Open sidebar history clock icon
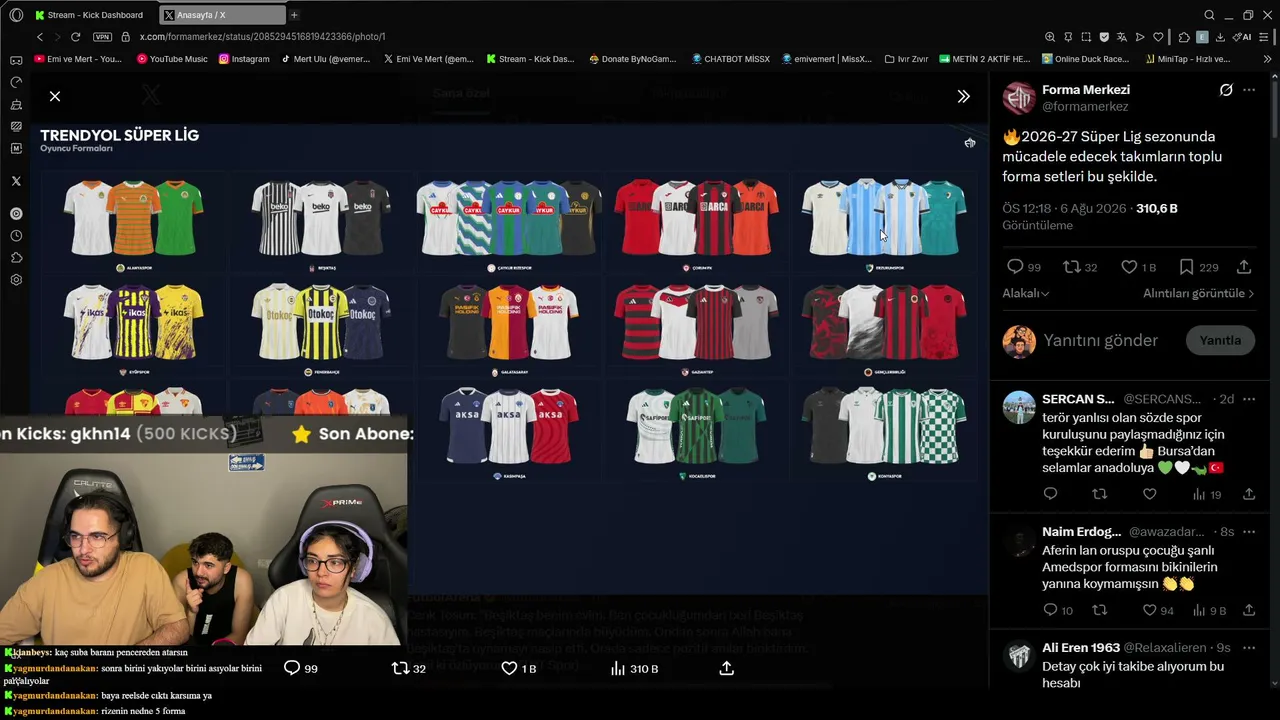1280x720 pixels. pyautogui.click(x=16, y=236)
